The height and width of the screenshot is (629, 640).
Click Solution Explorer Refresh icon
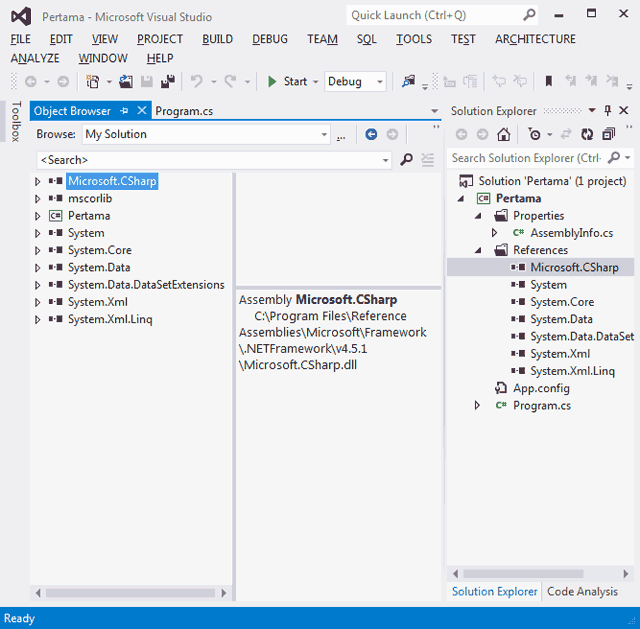click(x=587, y=134)
